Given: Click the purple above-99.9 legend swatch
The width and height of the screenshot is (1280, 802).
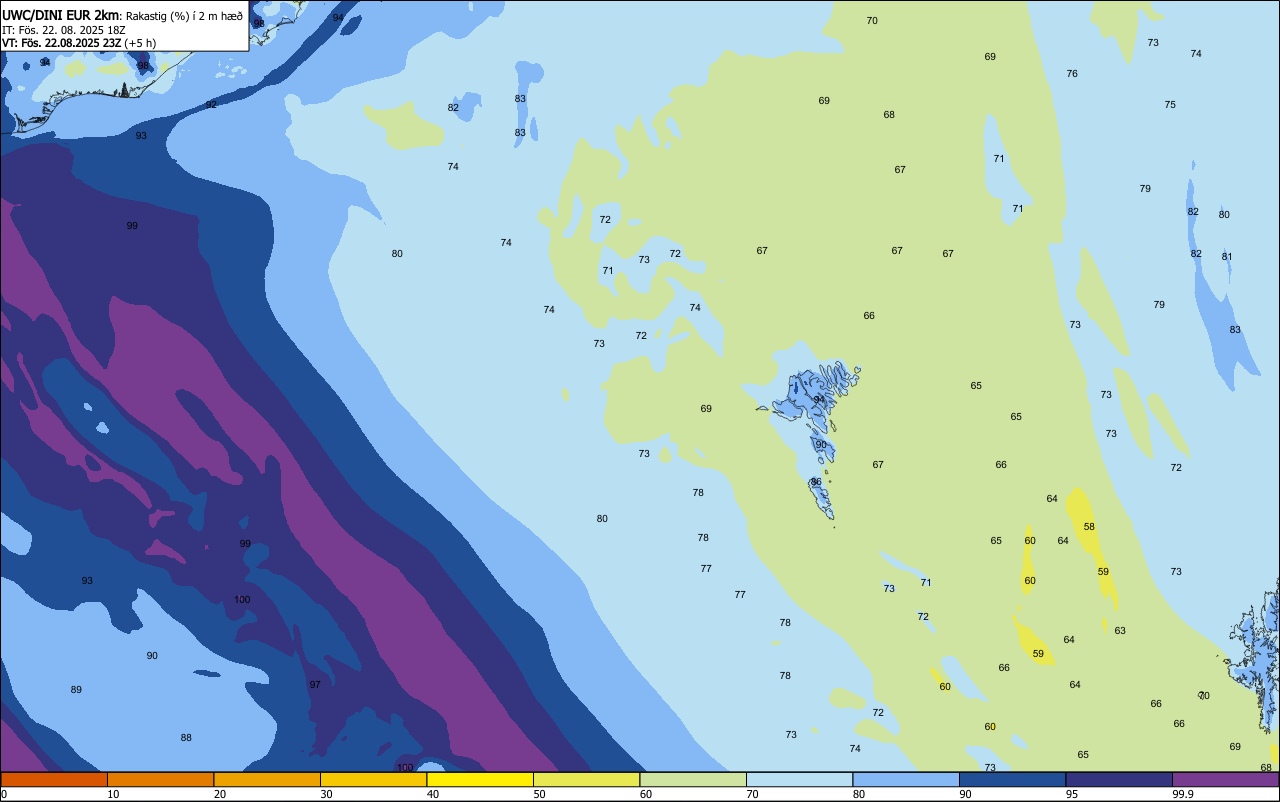Looking at the screenshot, I should pos(1225,779).
